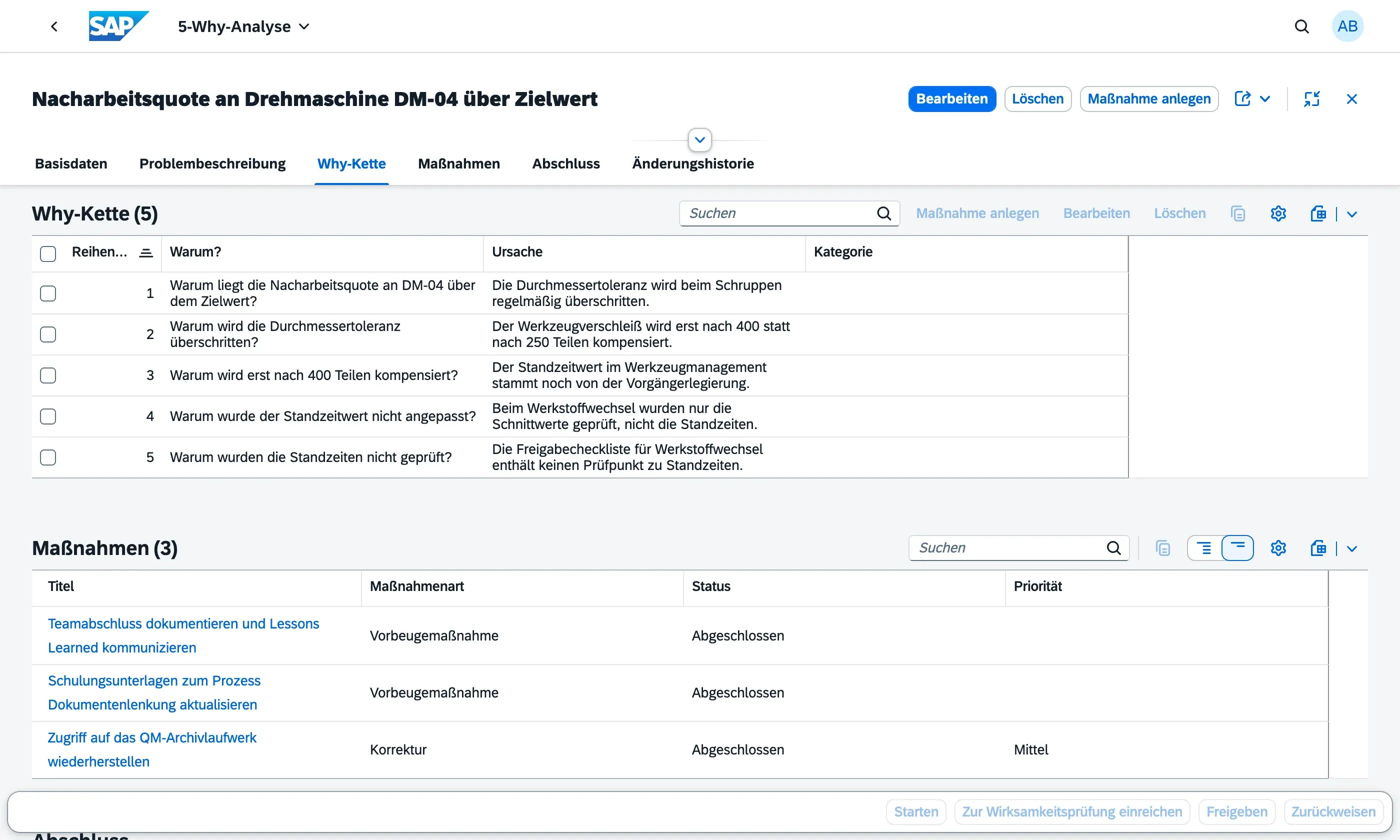Switch to Basisdaten tab
The height and width of the screenshot is (840, 1400).
(70, 163)
